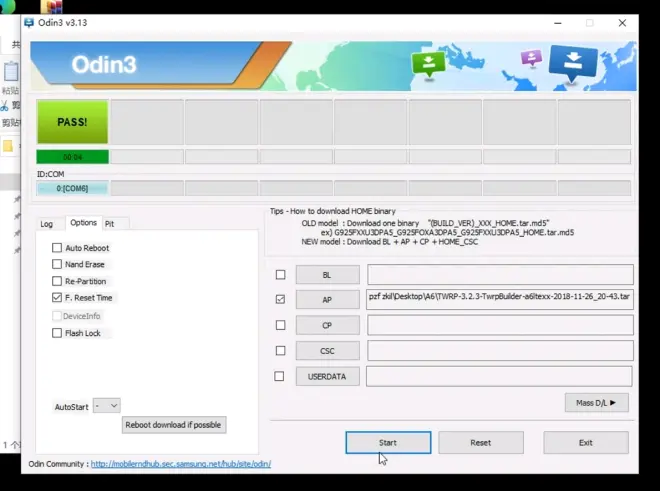
Task: Click the green 00:04 progress bar
Action: click(x=72, y=157)
